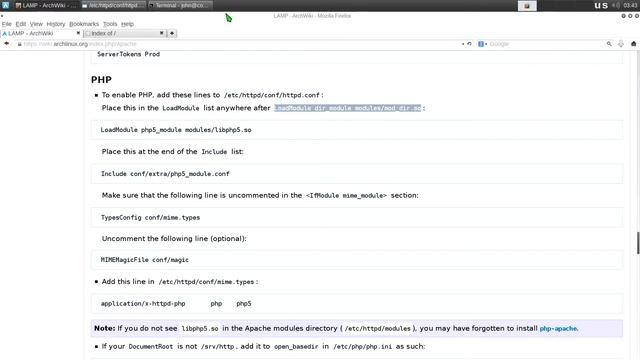
Task: Click the 'Note:' bold label
Action: pos(104,328)
